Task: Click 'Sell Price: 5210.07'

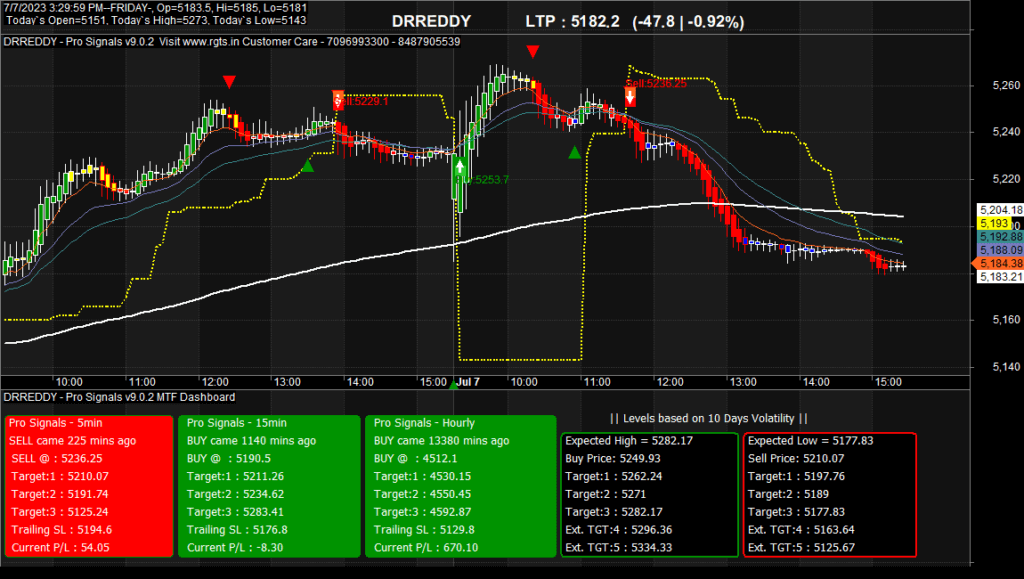Action: [795, 458]
